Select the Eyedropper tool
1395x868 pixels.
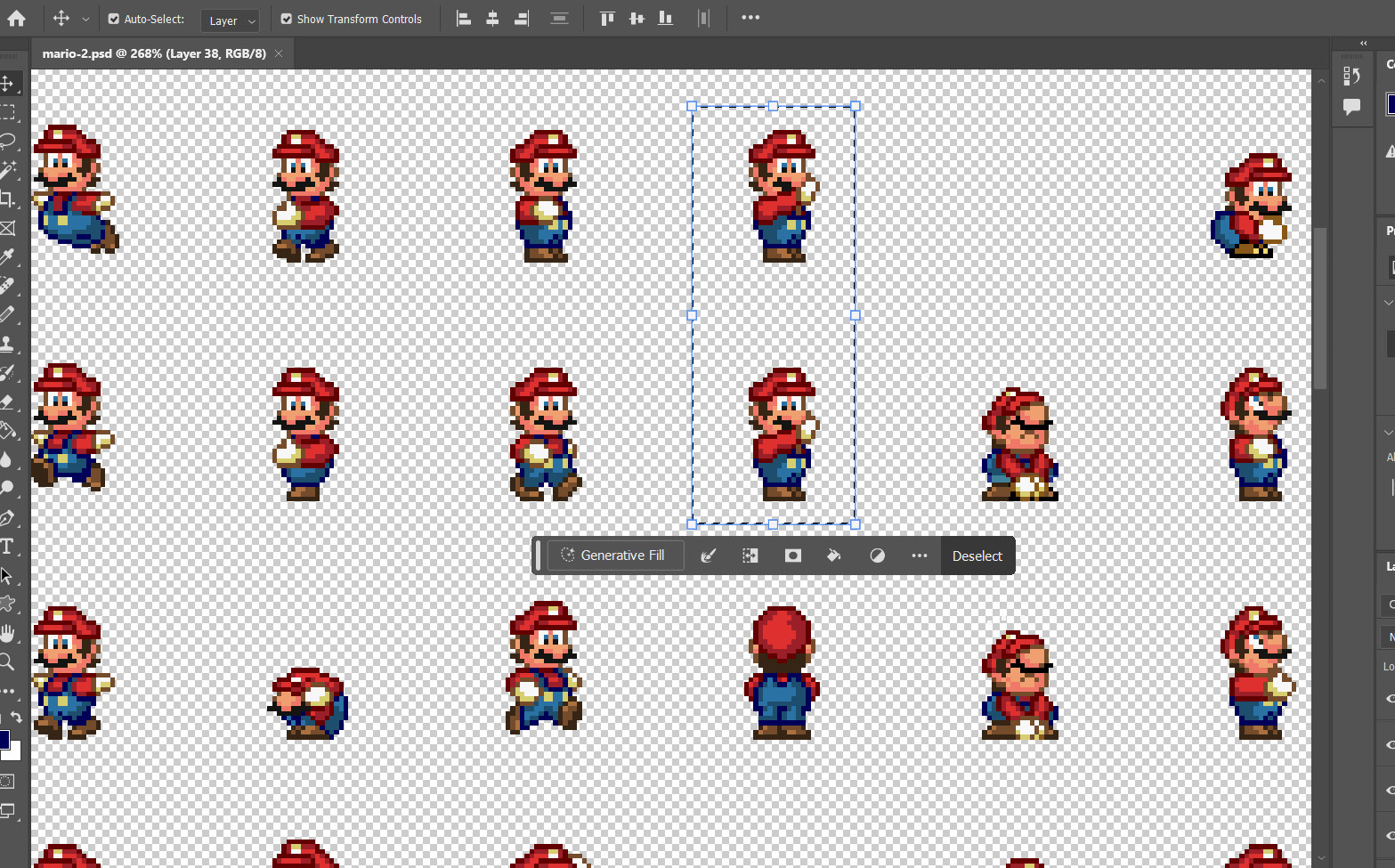[x=10, y=257]
